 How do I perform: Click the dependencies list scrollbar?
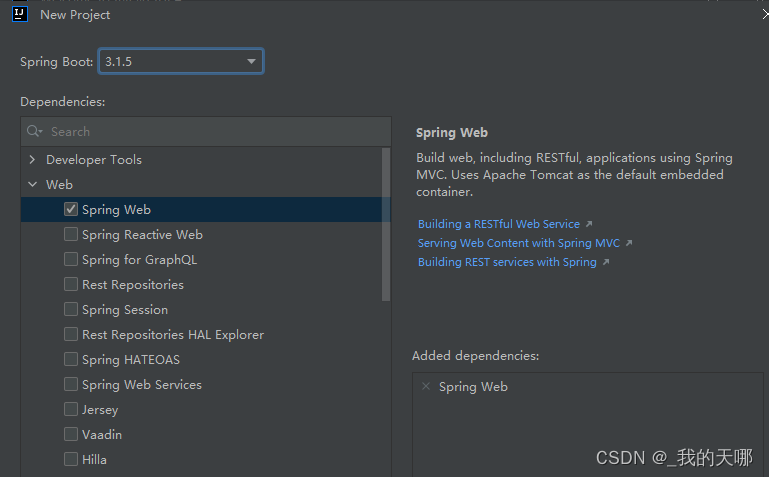[x=386, y=225]
